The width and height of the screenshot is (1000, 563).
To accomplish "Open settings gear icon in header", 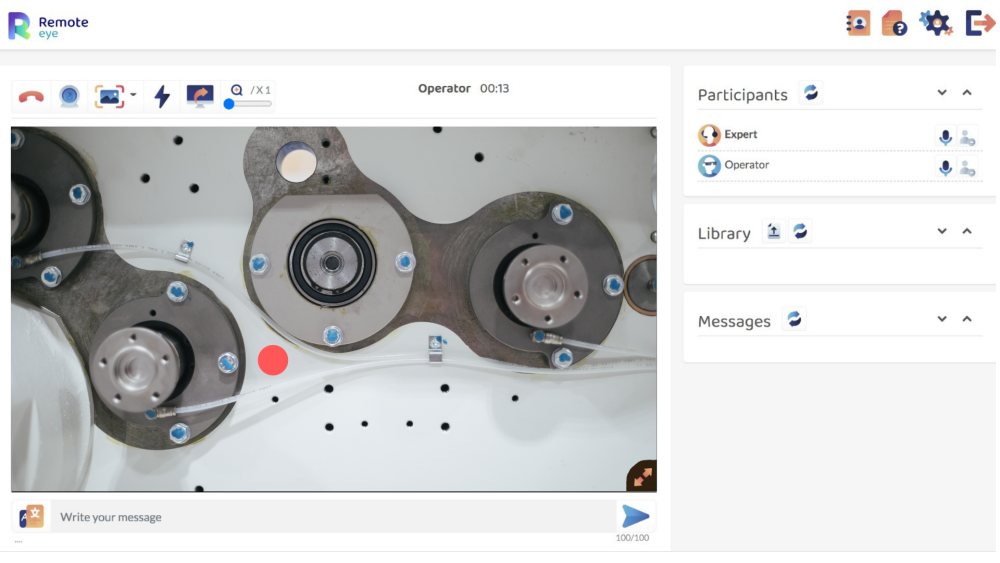I will (x=935, y=24).
